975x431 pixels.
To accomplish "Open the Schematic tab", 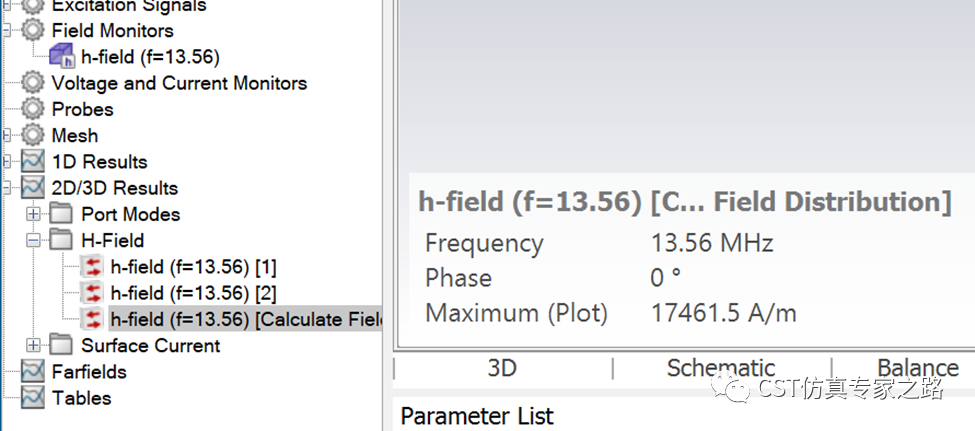I will pos(721,368).
